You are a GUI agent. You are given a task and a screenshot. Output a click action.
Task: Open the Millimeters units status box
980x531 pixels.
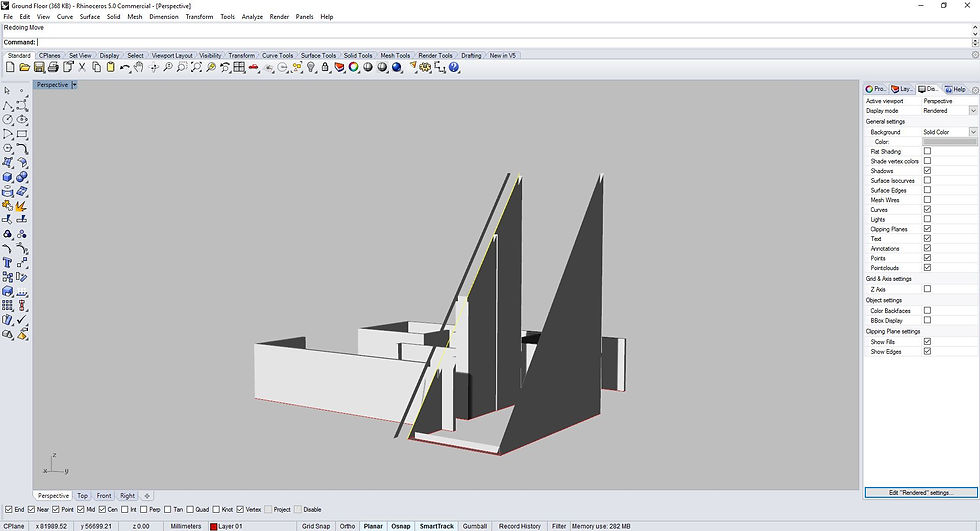tap(186, 526)
